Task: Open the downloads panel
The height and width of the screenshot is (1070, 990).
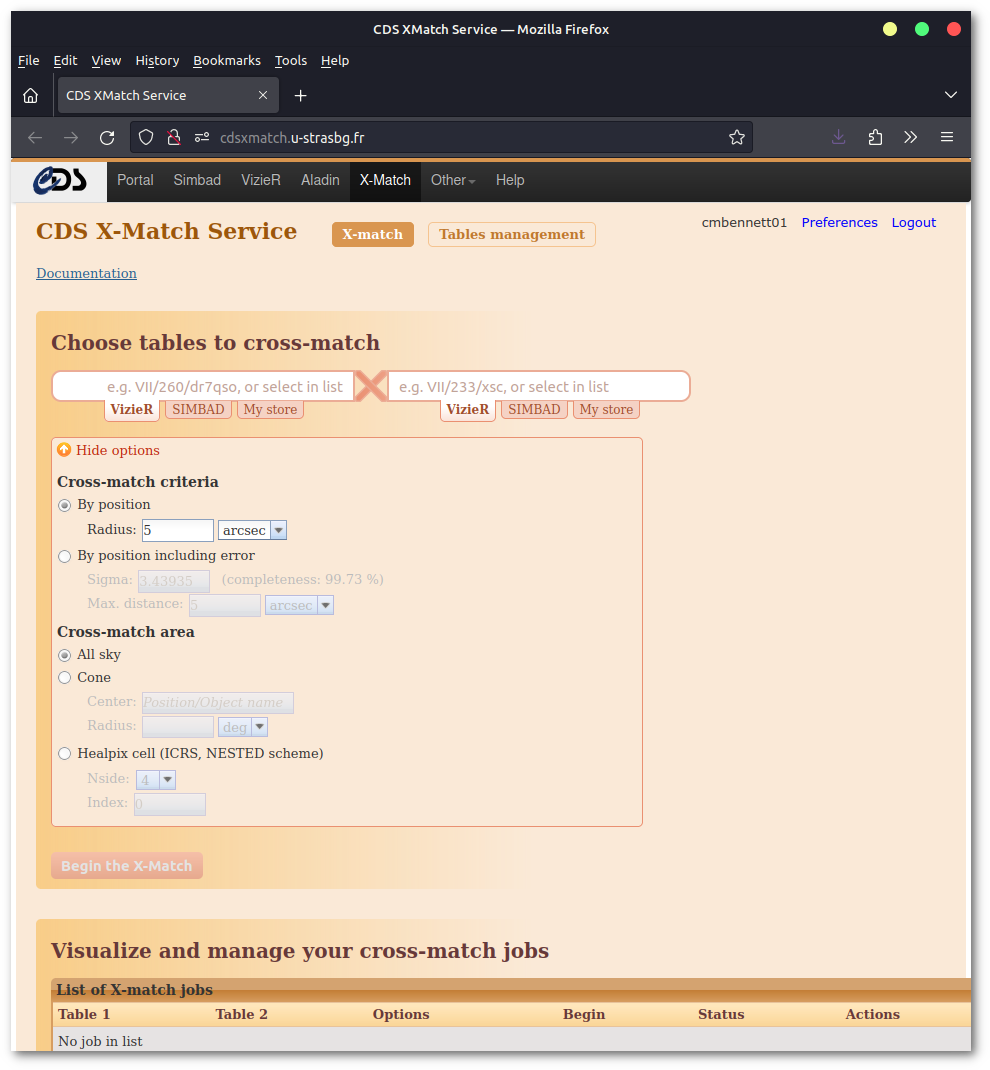Action: 839,138
